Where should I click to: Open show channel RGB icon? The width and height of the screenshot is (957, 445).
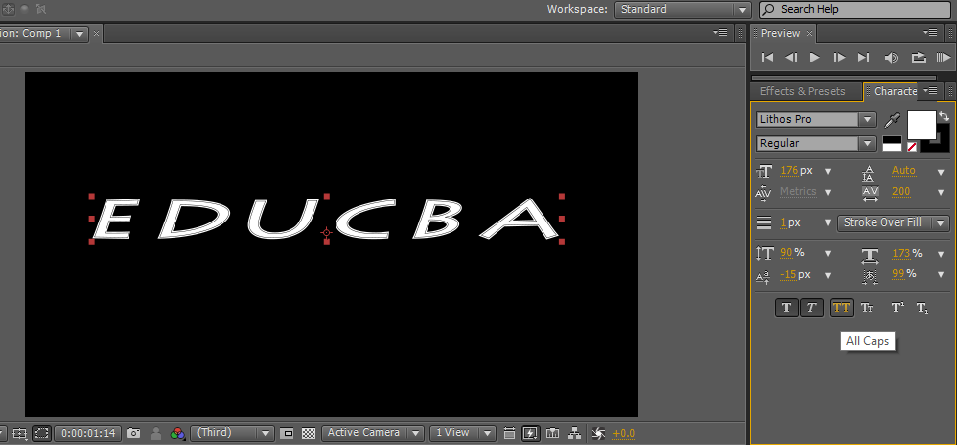coord(178,433)
